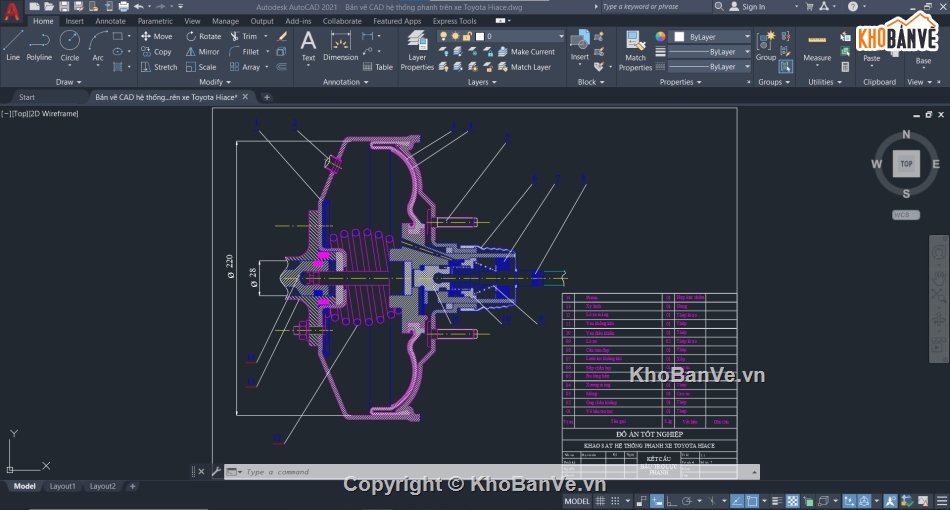
Task: Select the Dimension tool
Action: (340, 46)
